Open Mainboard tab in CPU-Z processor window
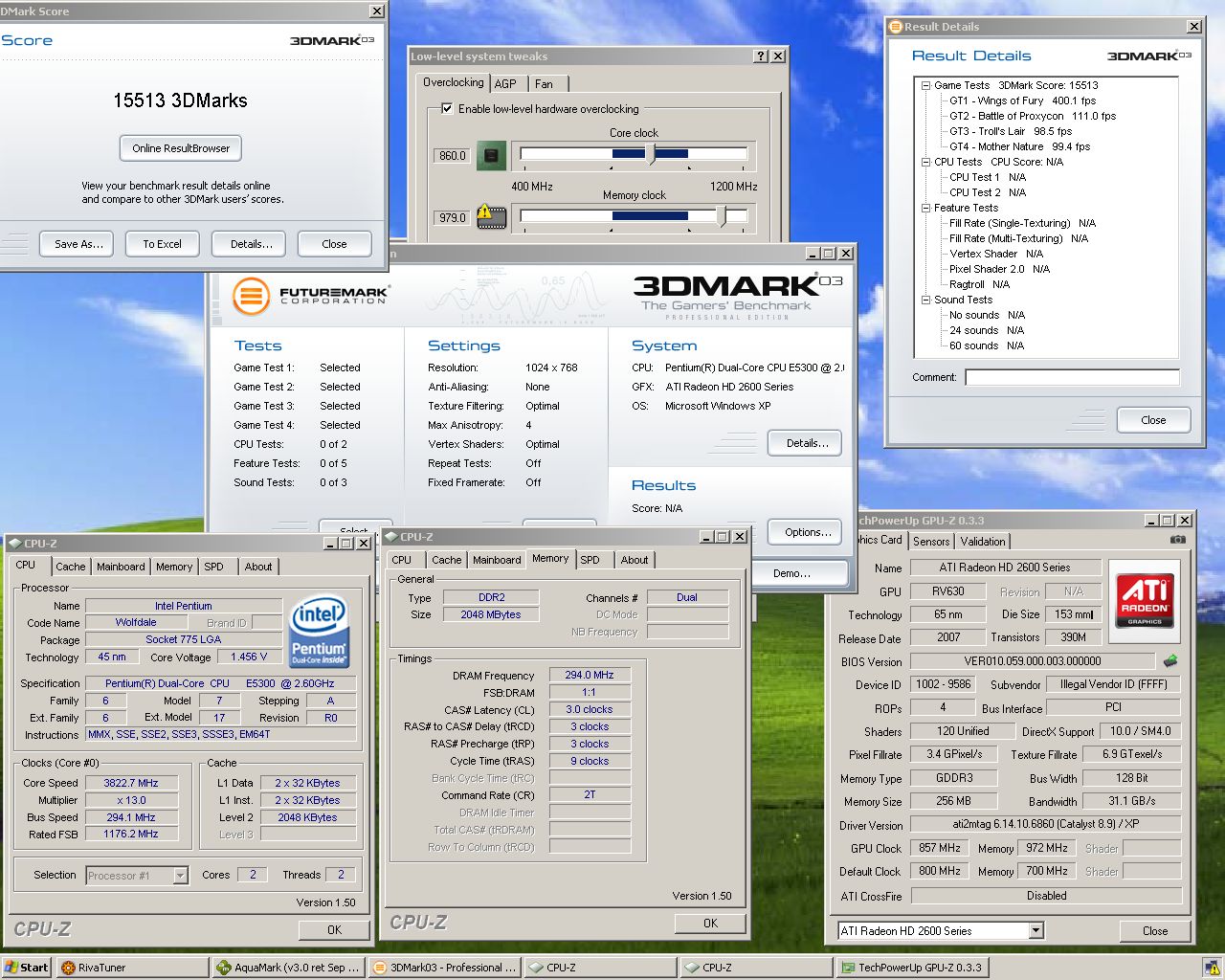The height and width of the screenshot is (980, 1225). pyautogui.click(x=121, y=567)
